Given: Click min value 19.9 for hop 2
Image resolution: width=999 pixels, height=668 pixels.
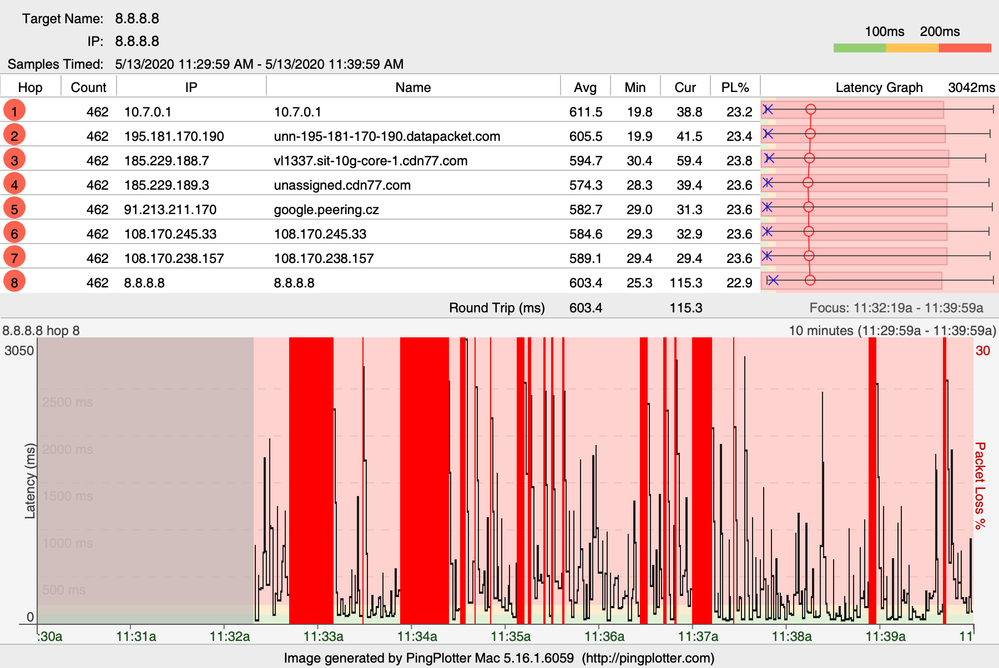Looking at the screenshot, I should pos(639,136).
